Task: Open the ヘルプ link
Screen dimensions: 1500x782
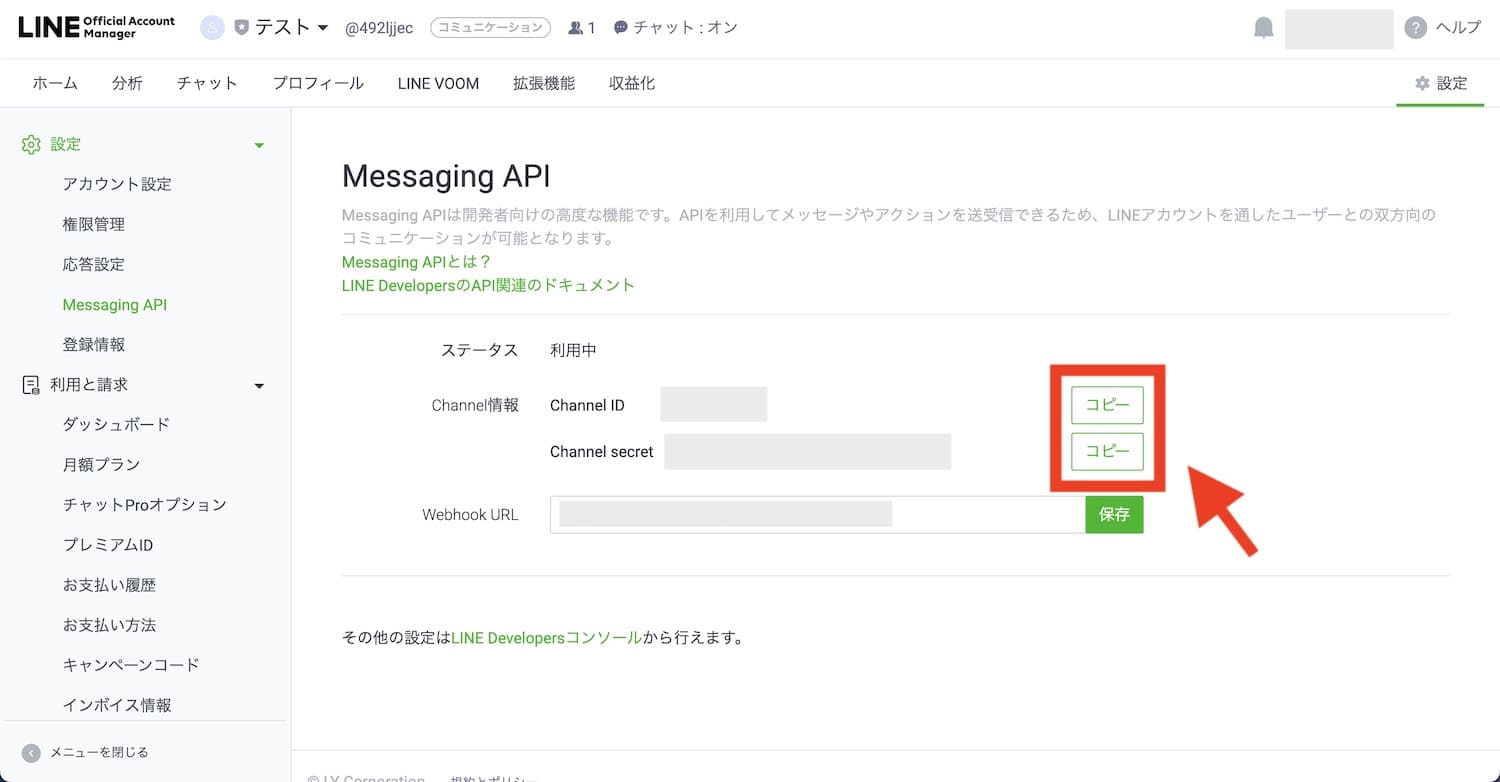Action: (1458, 28)
